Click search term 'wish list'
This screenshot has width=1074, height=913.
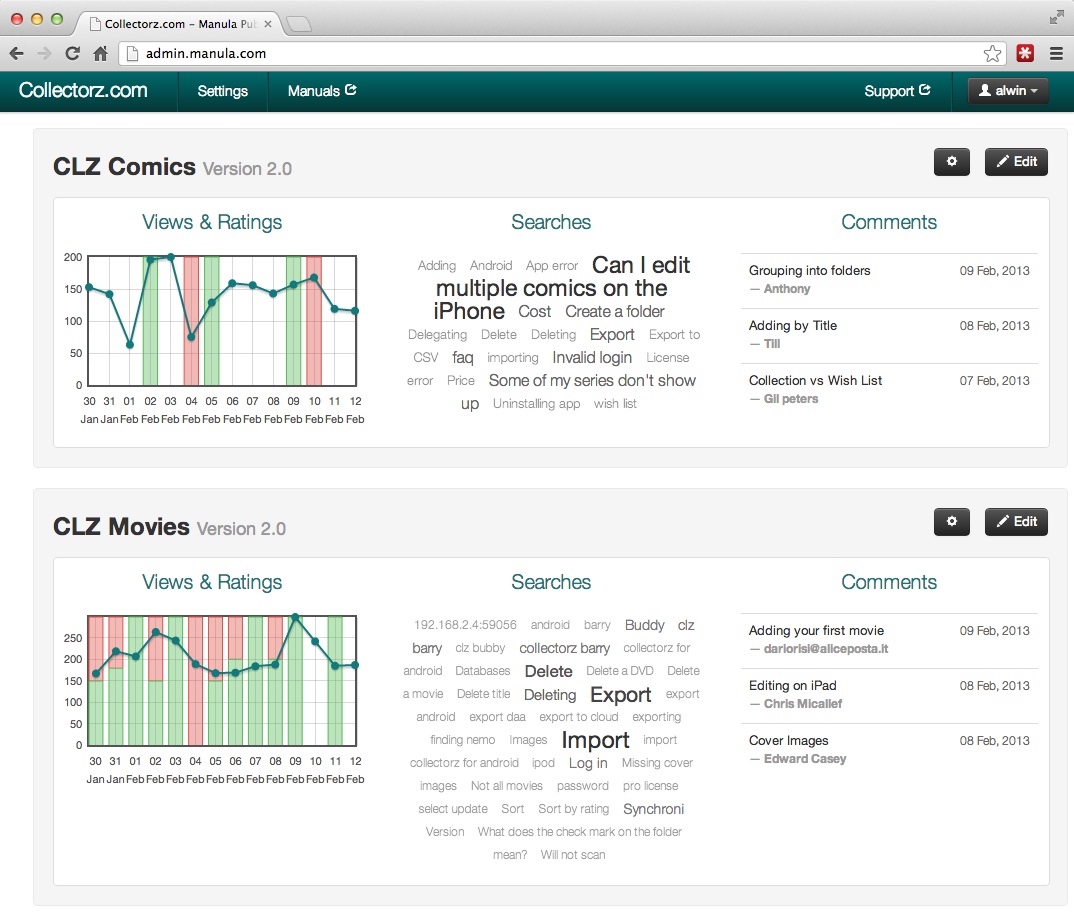click(615, 403)
